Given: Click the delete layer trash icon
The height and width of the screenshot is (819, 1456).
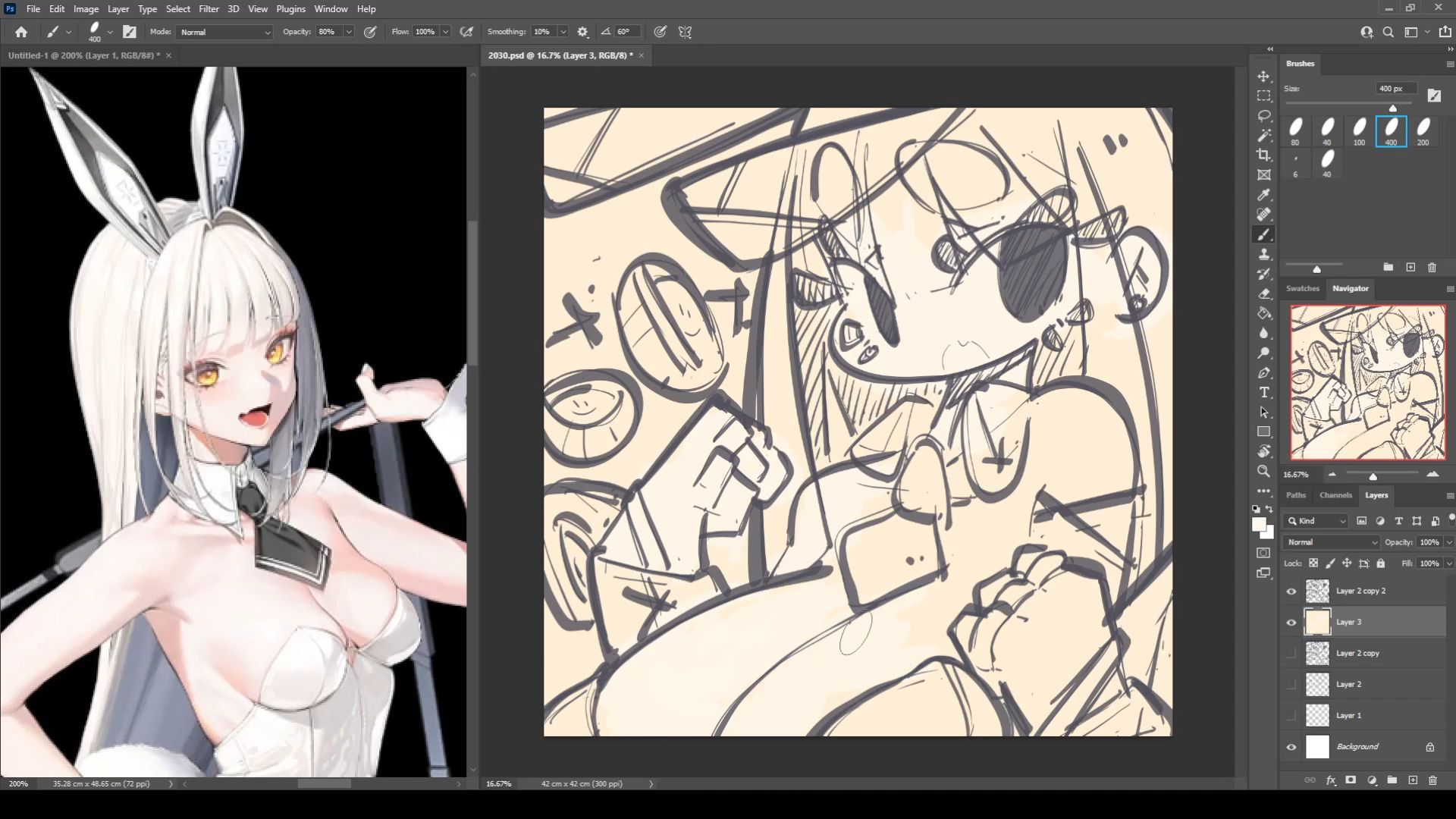Looking at the screenshot, I should pos(1432,780).
